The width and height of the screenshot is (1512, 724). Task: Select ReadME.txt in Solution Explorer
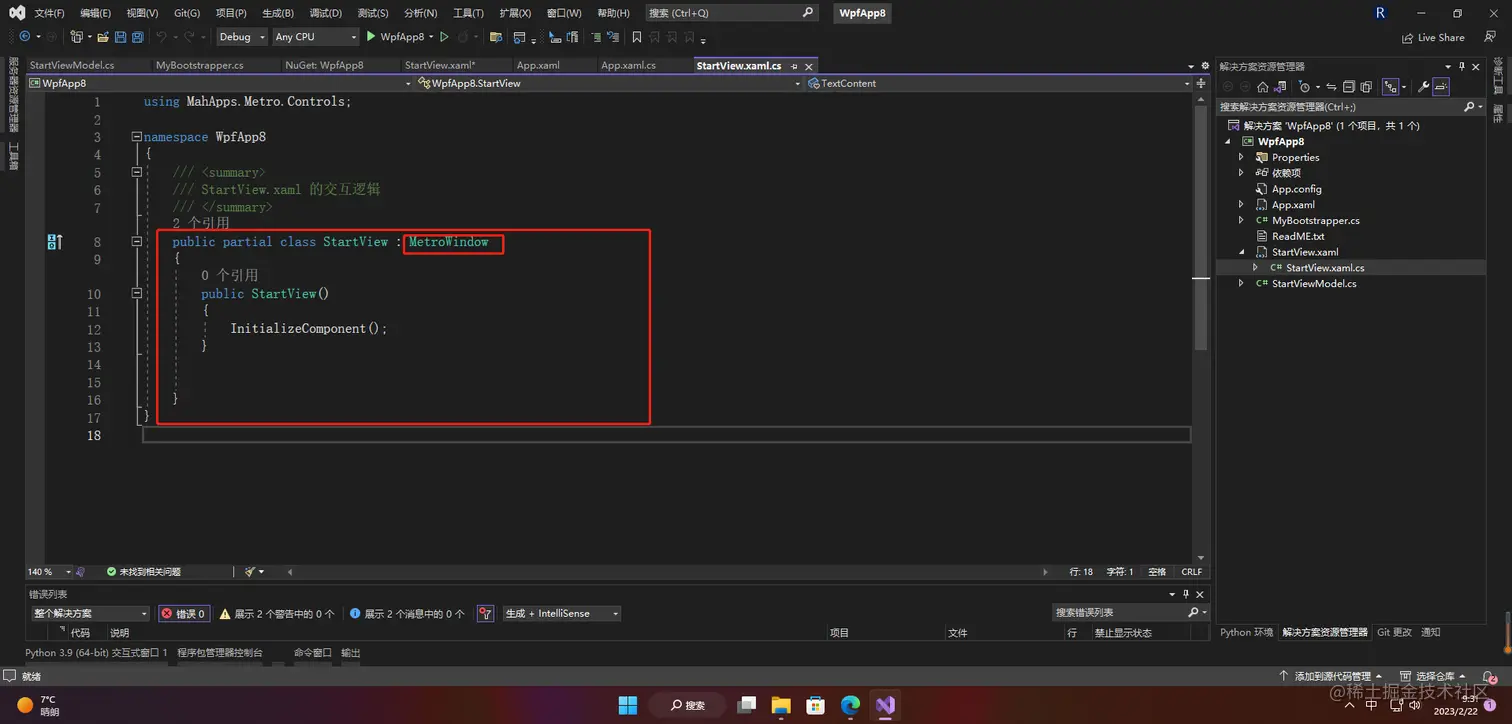pos(1298,236)
